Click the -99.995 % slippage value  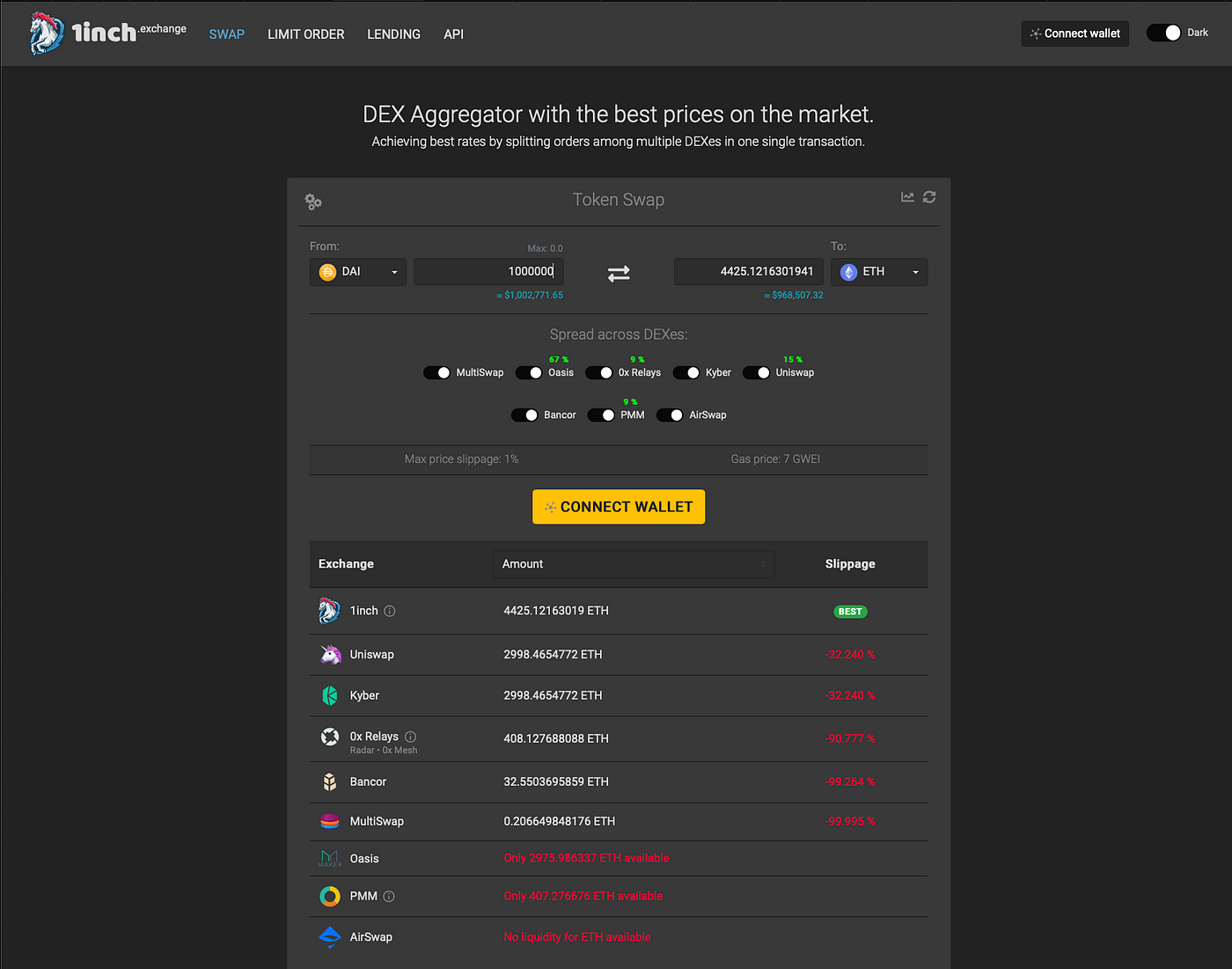tap(850, 821)
